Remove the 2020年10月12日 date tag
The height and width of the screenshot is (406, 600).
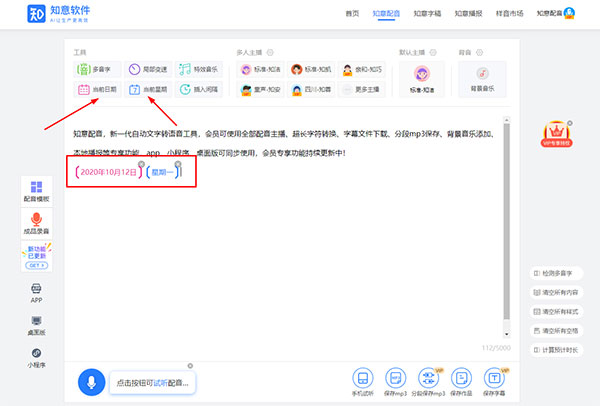tap(140, 164)
